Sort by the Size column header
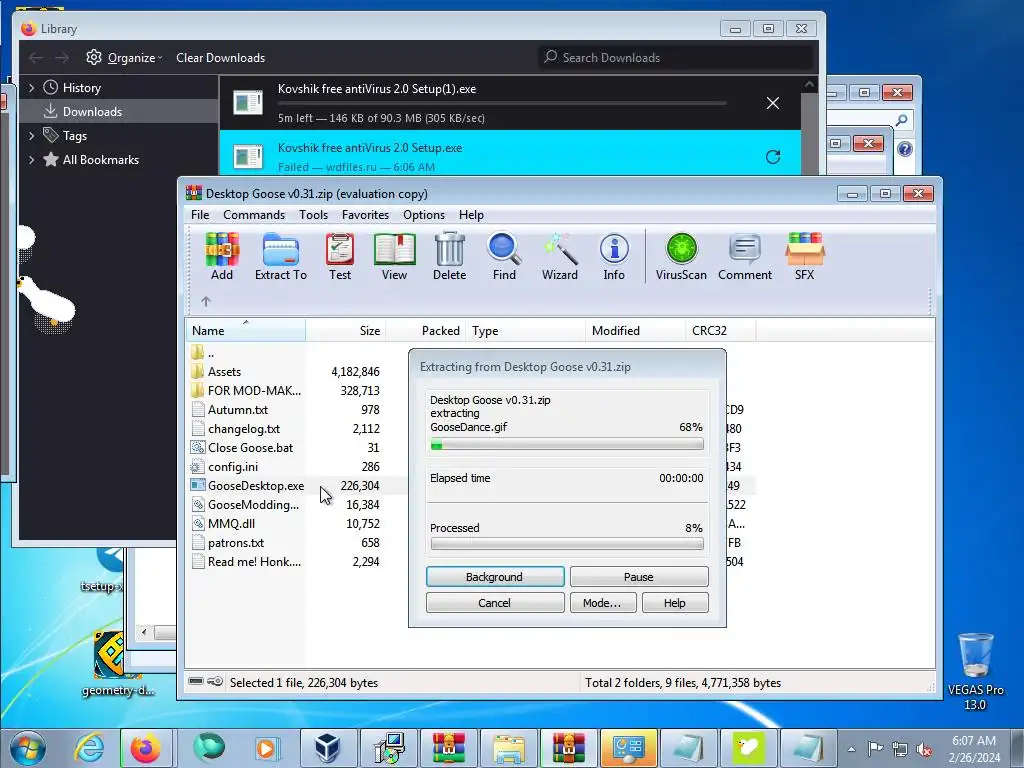Image resolution: width=1024 pixels, height=768 pixels. 345,330
